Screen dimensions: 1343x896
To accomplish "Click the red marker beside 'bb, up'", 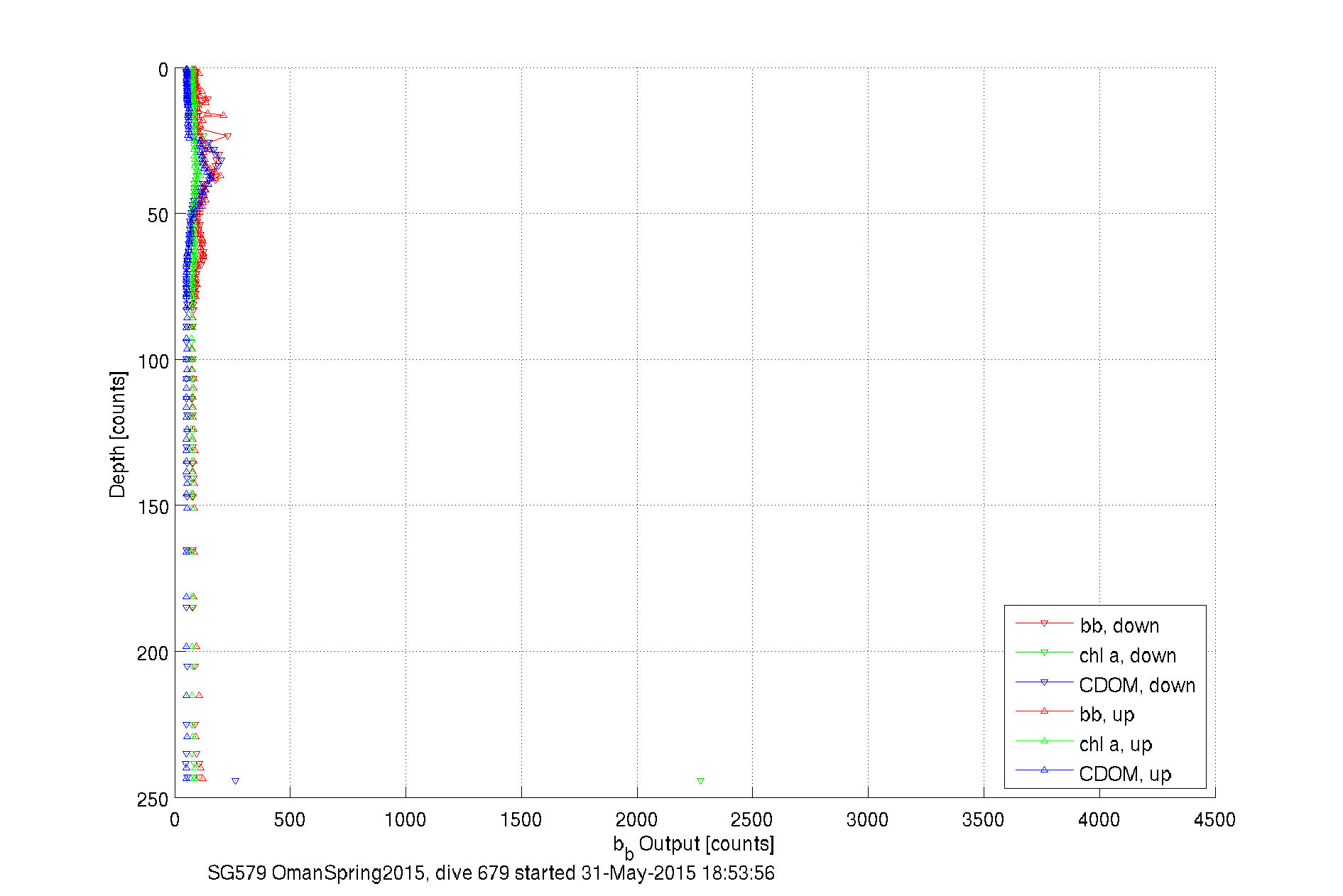I will click(1044, 711).
